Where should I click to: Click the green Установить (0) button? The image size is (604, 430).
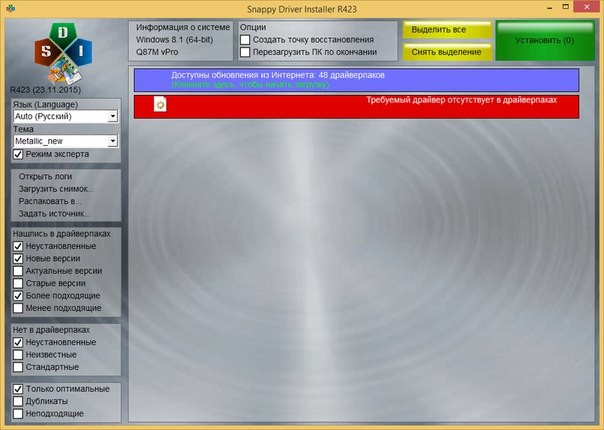pyautogui.click(x=545, y=40)
